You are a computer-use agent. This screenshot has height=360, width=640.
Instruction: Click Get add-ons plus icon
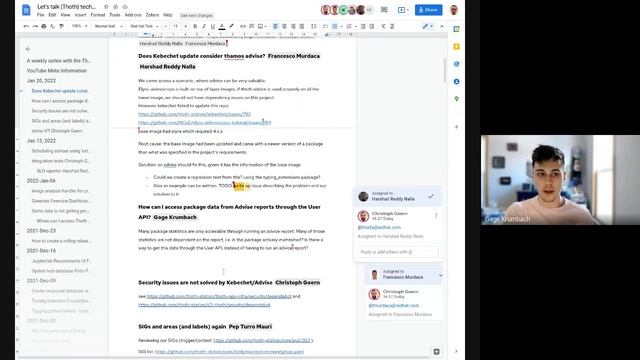456,127
